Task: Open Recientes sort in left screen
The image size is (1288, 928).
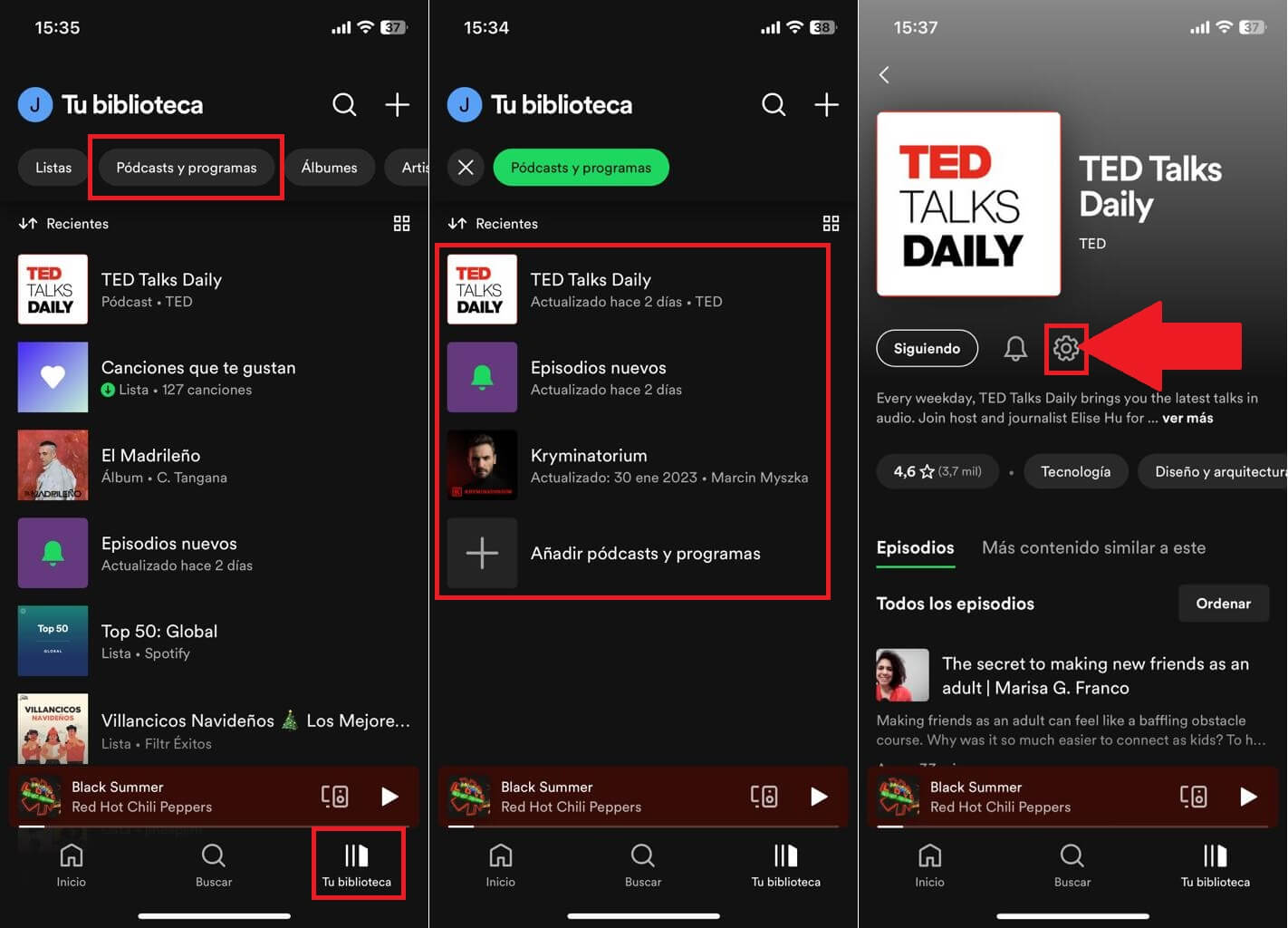Action: [x=63, y=224]
